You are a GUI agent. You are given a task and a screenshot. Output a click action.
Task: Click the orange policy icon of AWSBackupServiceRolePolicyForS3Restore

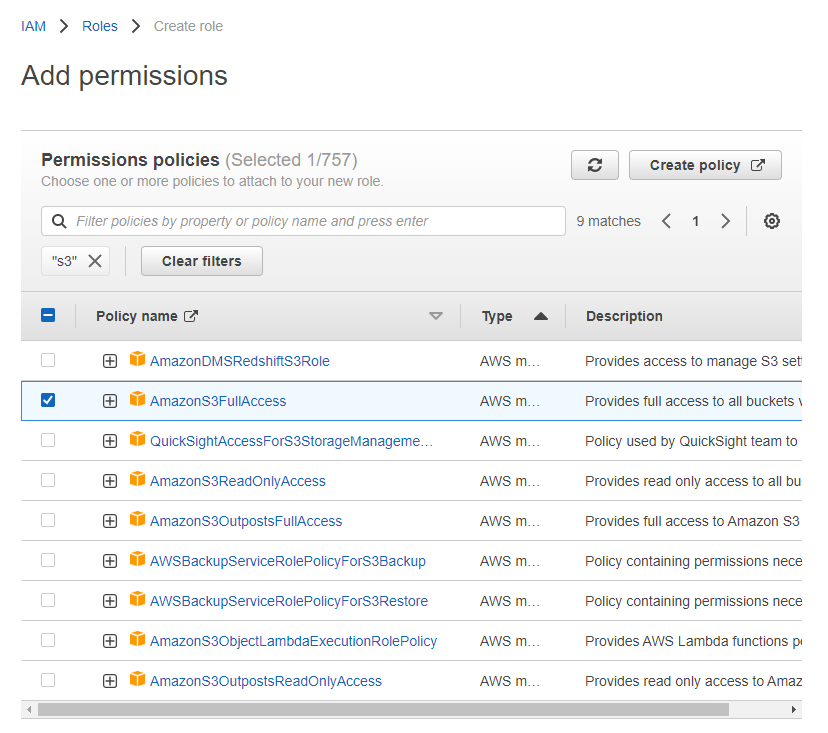click(137, 599)
